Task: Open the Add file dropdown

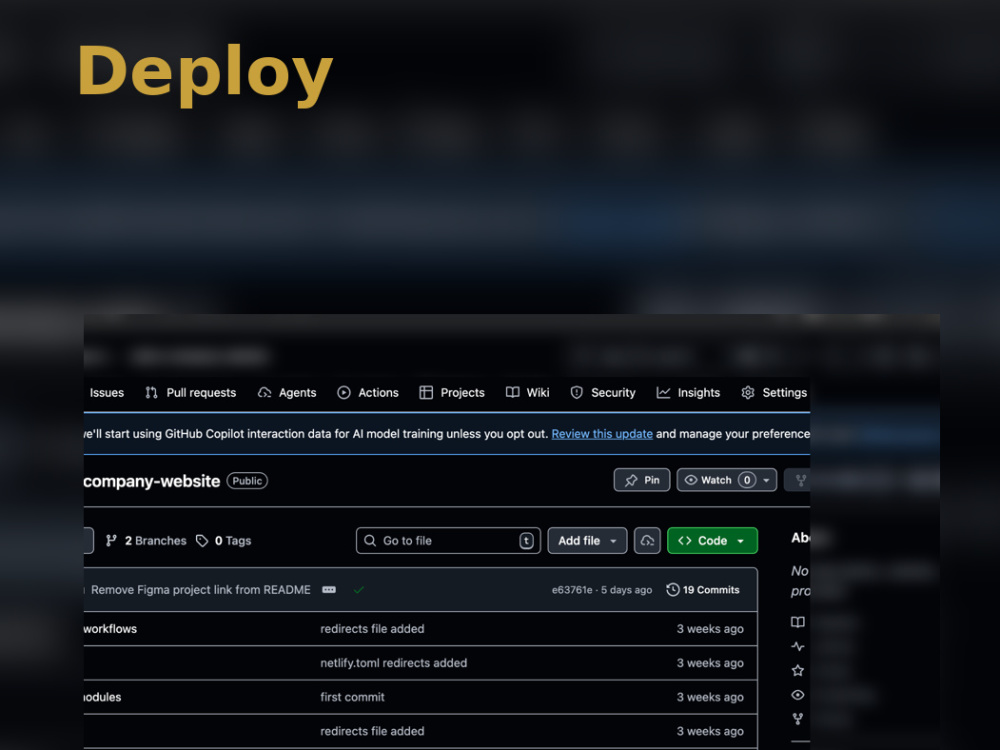Action: point(587,541)
